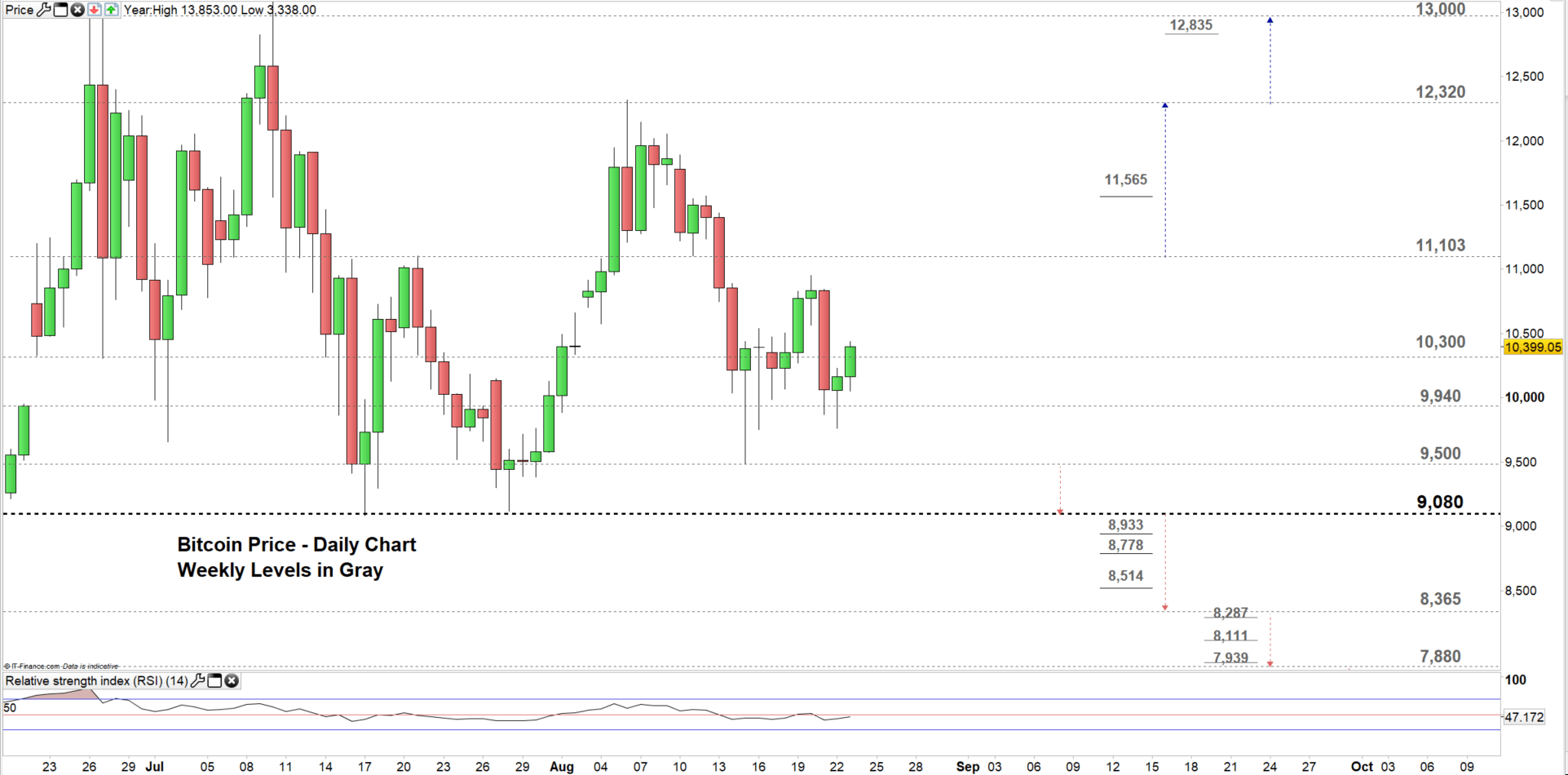Click the 8,778 weekly level text
1568x775 pixels.
[x=1126, y=545]
